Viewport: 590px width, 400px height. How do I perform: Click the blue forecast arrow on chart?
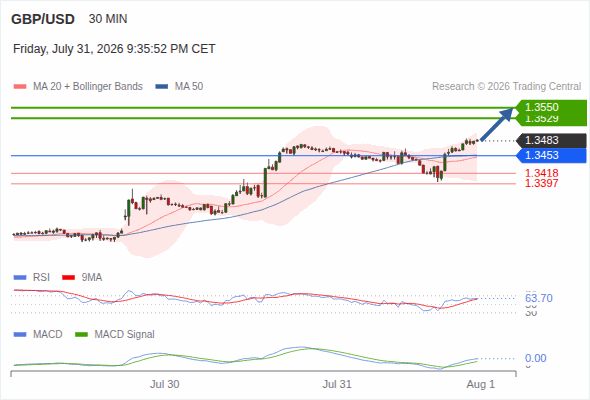[497, 125]
